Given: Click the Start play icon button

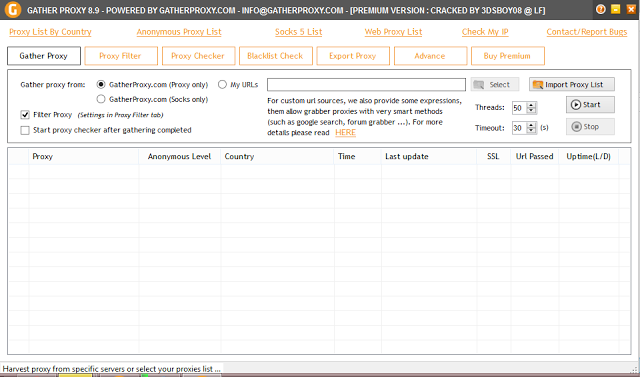Looking at the screenshot, I should point(590,105).
